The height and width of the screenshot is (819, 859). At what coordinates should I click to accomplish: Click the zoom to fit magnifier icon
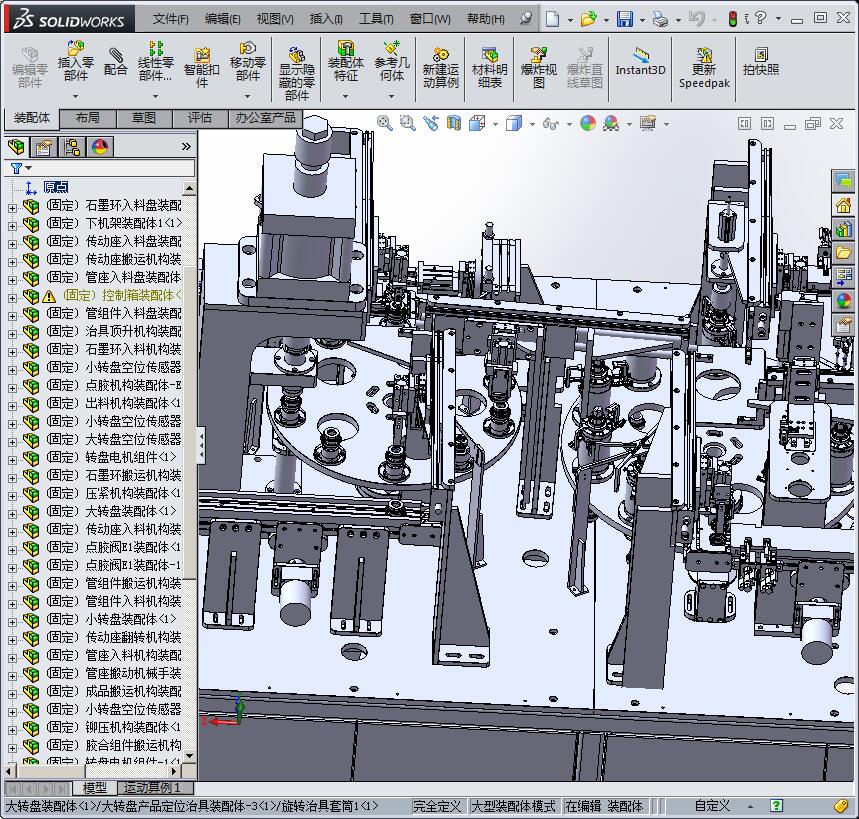(x=384, y=123)
